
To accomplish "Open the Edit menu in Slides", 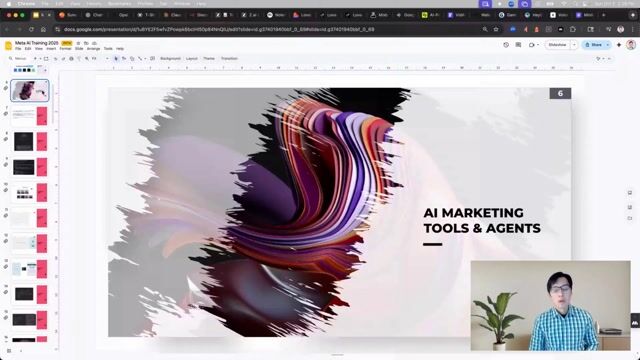I will coord(28,49).
